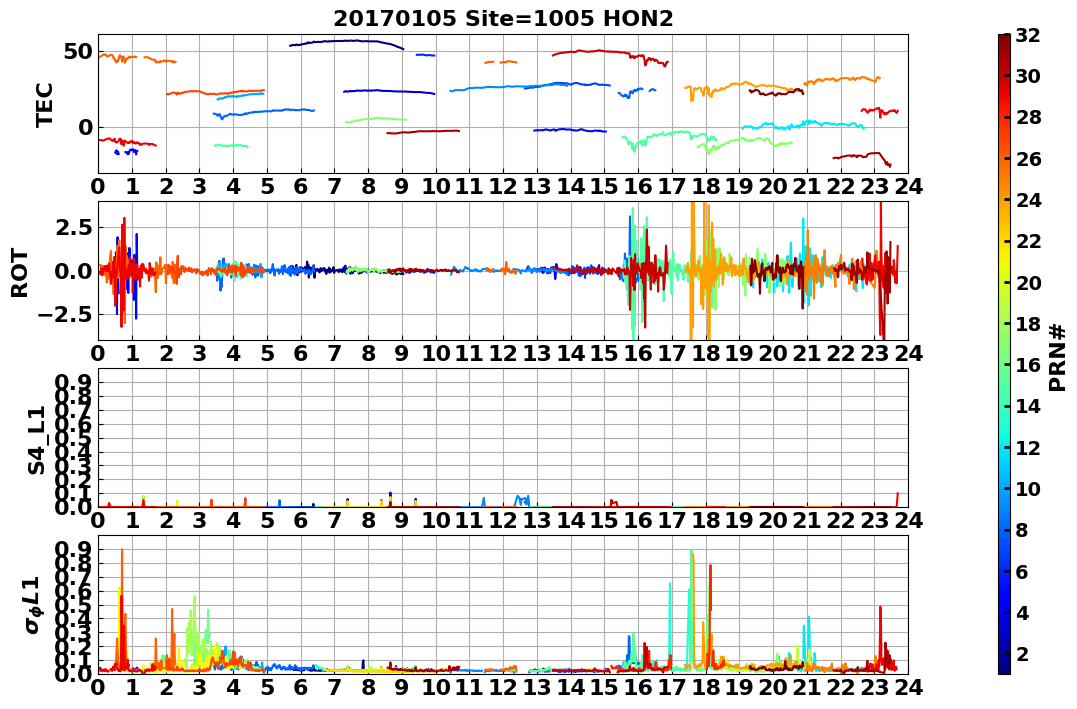The image size is (1077, 709).
Task: Click colorbar tick label 8
Action: [1022, 530]
